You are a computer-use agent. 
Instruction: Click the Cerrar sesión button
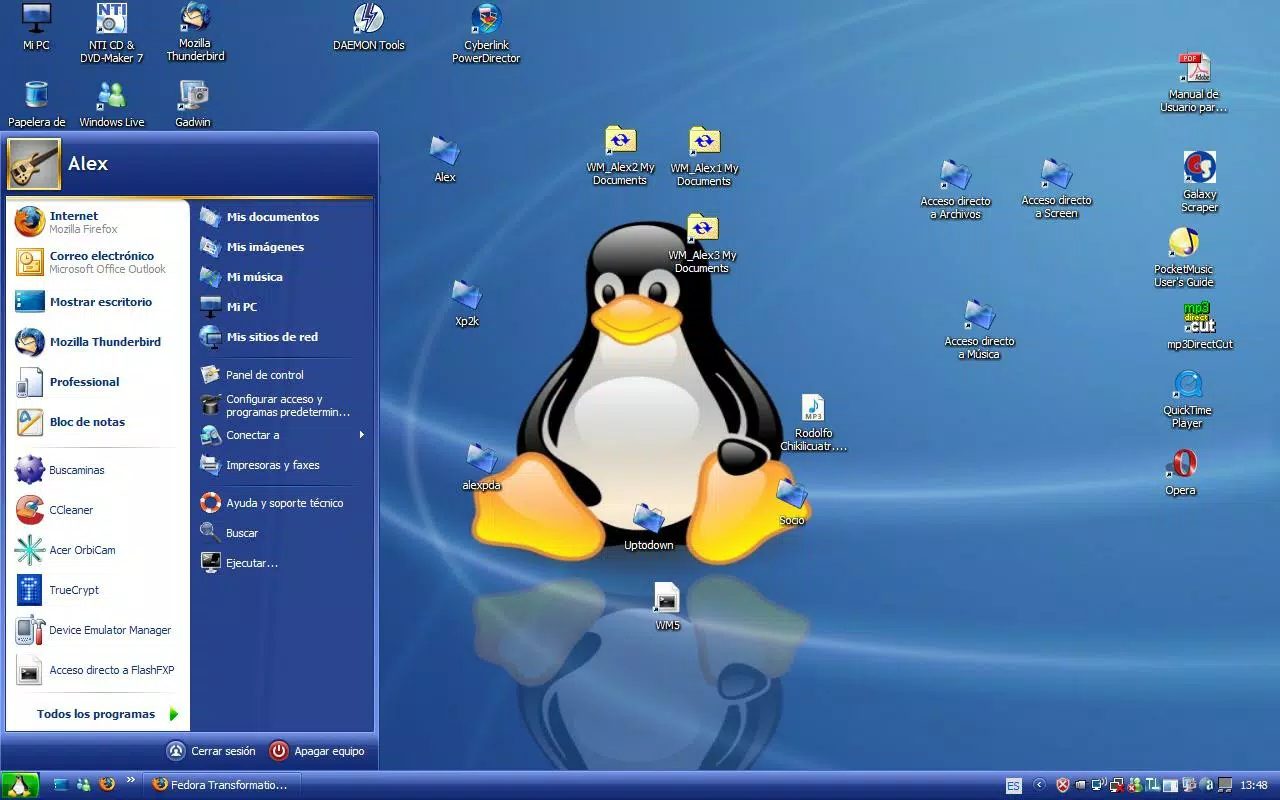[211, 751]
